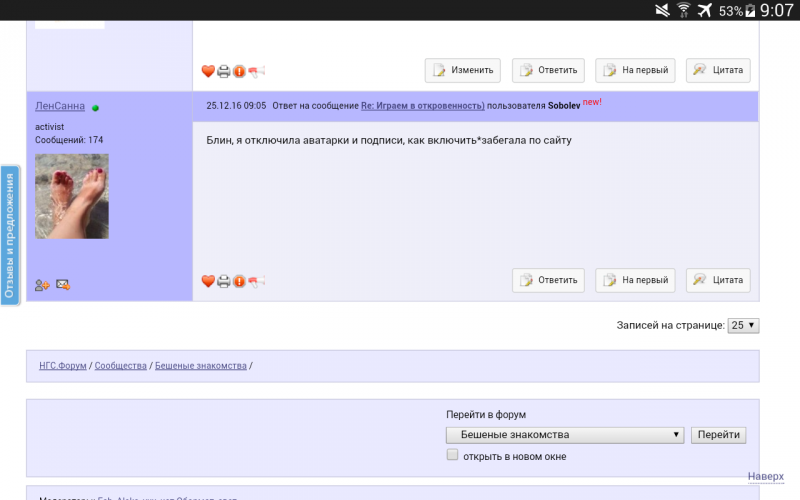Screen dimensions: 800x500
Task: Click the printer icon under ЛенСанна's post
Action: point(224,281)
